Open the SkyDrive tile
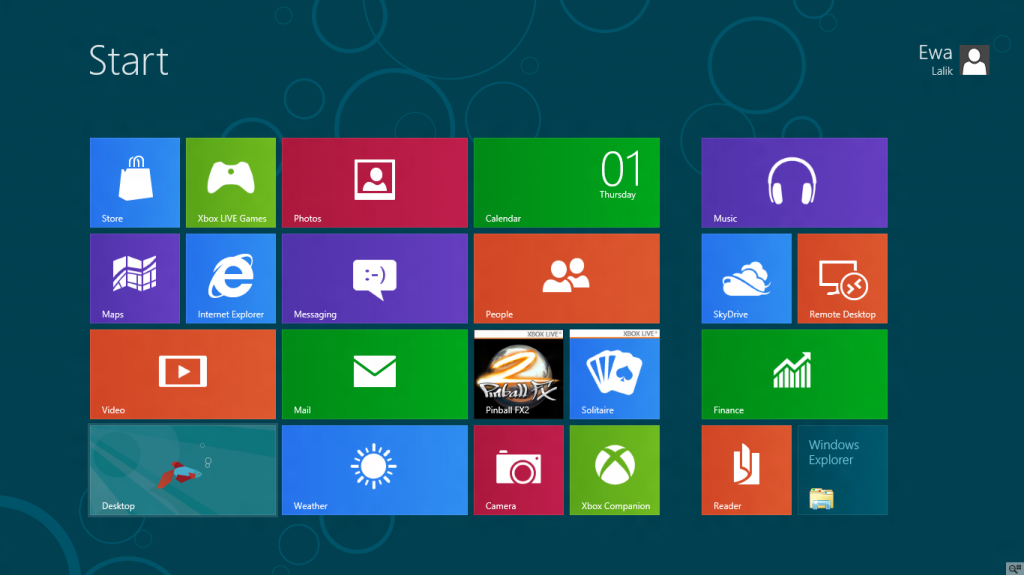This screenshot has width=1024, height=575. (x=746, y=278)
